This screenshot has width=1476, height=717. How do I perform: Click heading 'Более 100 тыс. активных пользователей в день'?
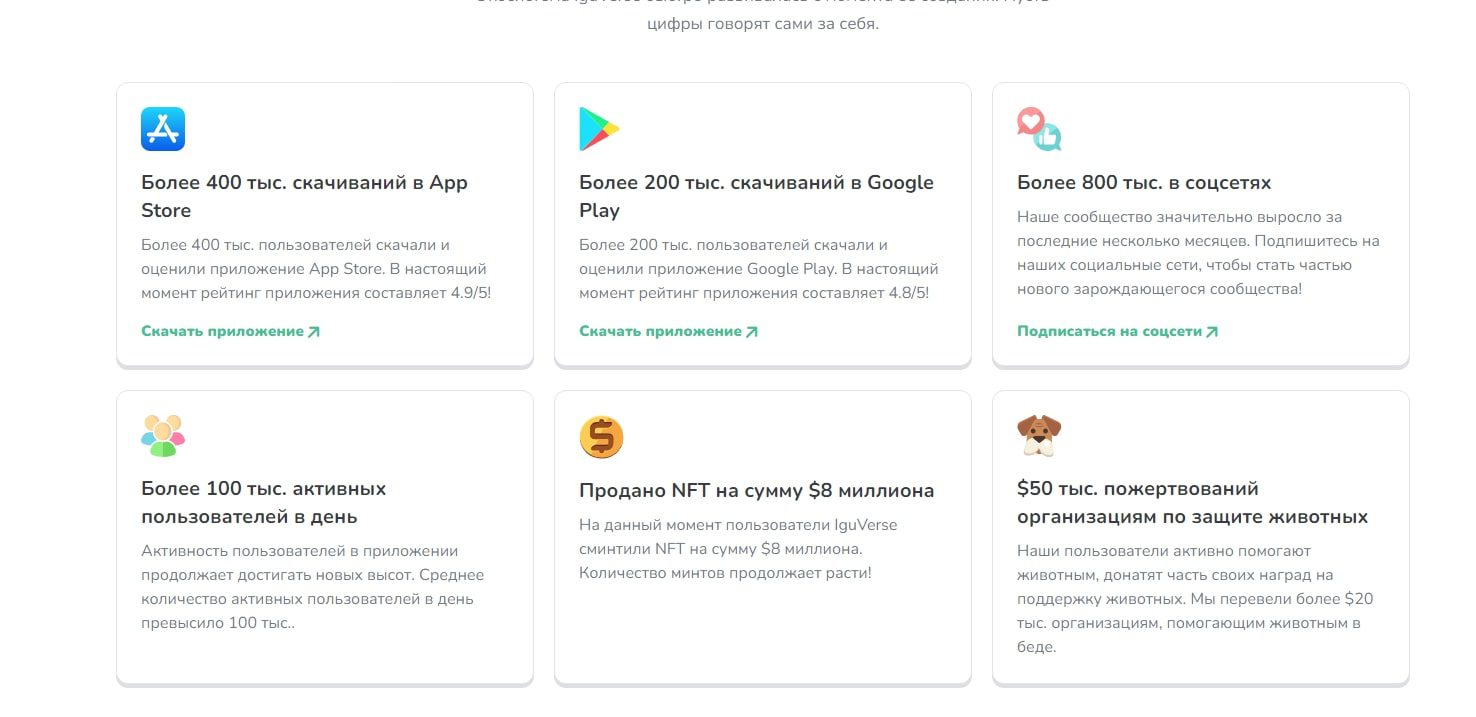click(x=263, y=502)
